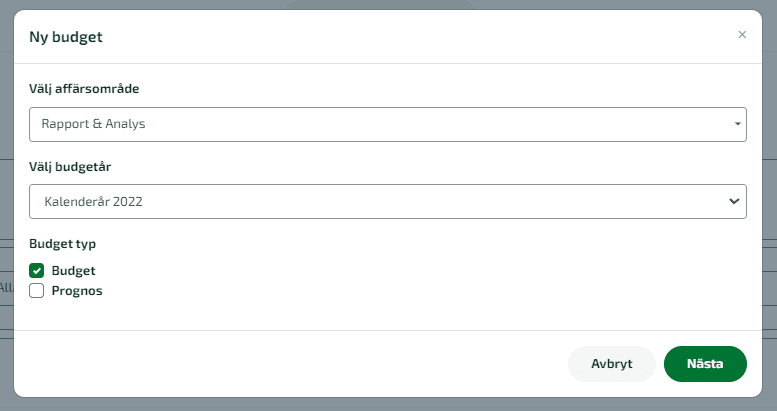Click the small arrow in Rapport & Analys dropdown
777x411 pixels.
pyautogui.click(x=737, y=124)
